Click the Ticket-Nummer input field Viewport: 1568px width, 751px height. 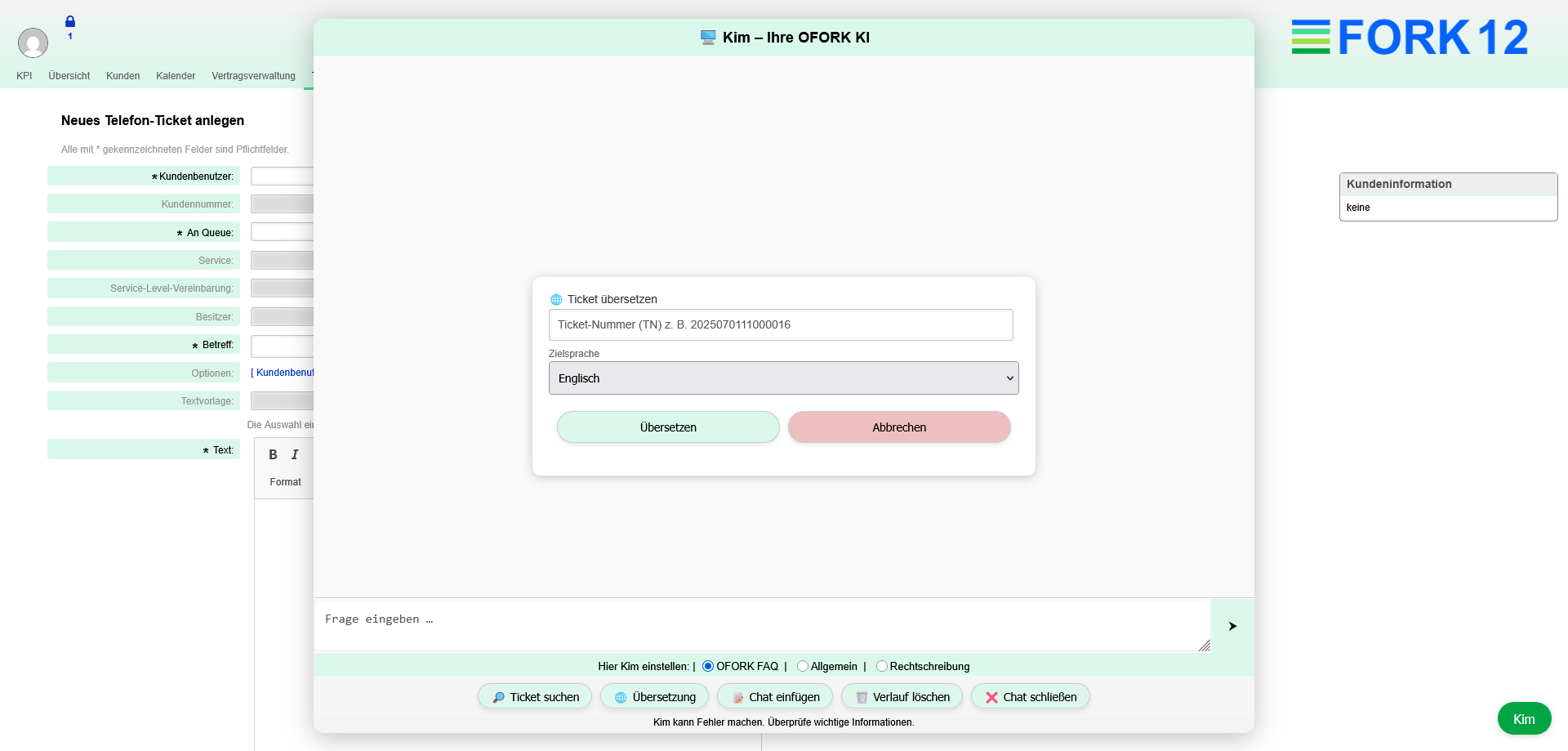tap(781, 324)
